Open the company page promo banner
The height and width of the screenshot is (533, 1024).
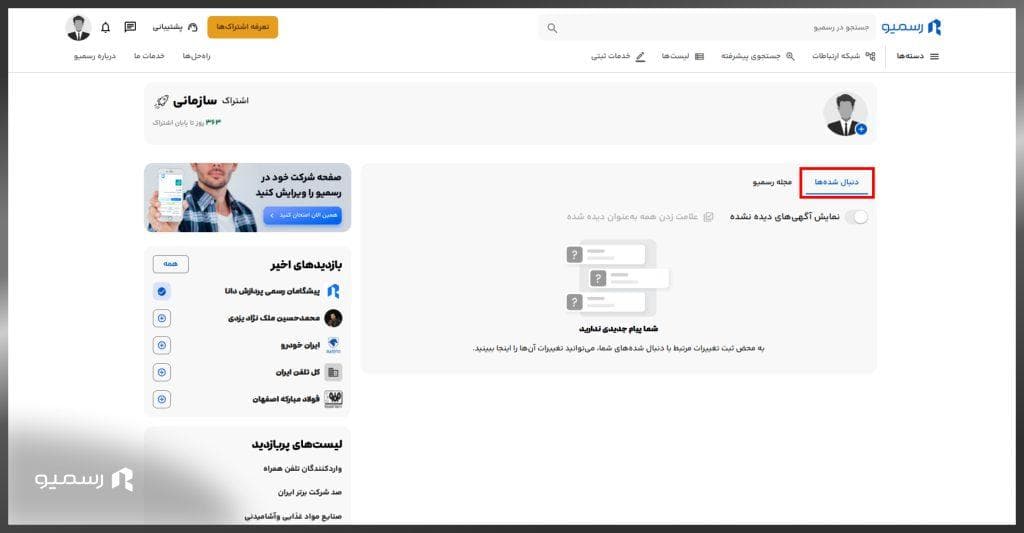pos(248,197)
